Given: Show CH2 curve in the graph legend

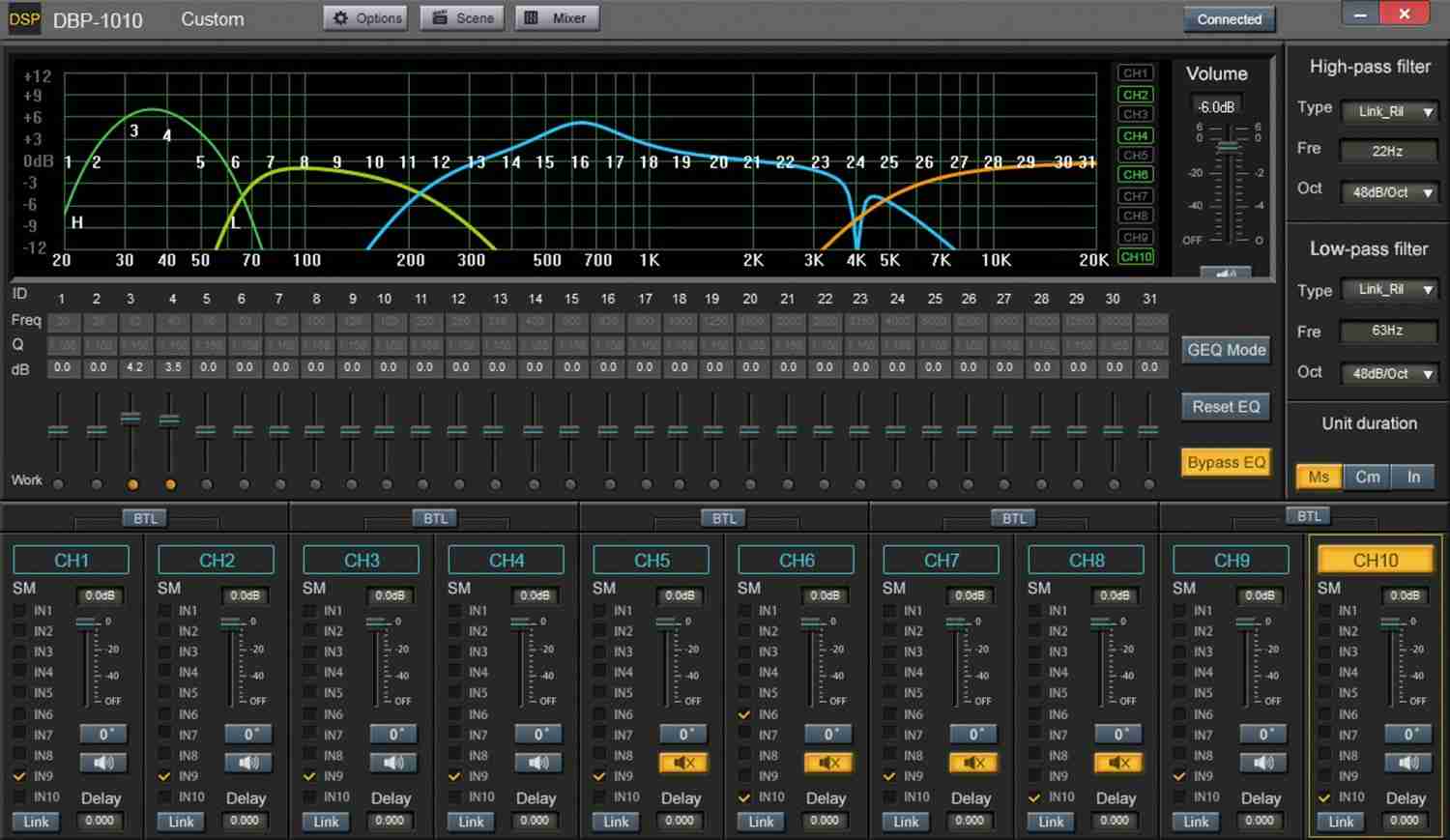Looking at the screenshot, I should click(1136, 94).
